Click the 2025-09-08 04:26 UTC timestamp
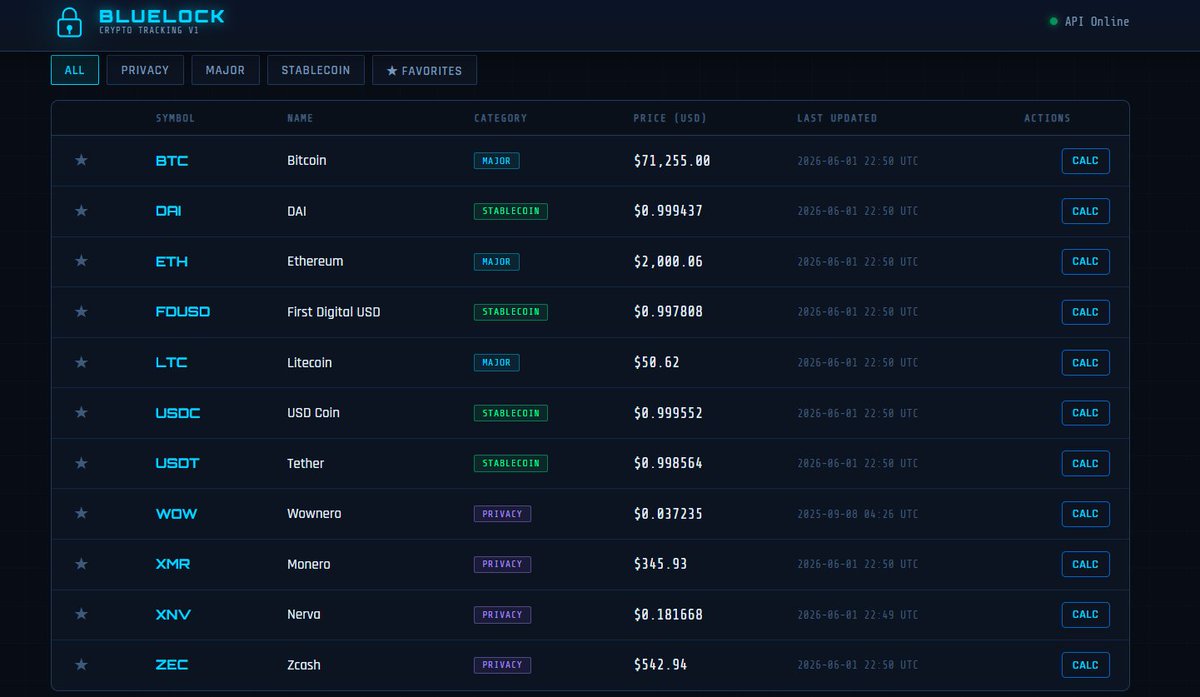1200x697 pixels. click(857, 514)
